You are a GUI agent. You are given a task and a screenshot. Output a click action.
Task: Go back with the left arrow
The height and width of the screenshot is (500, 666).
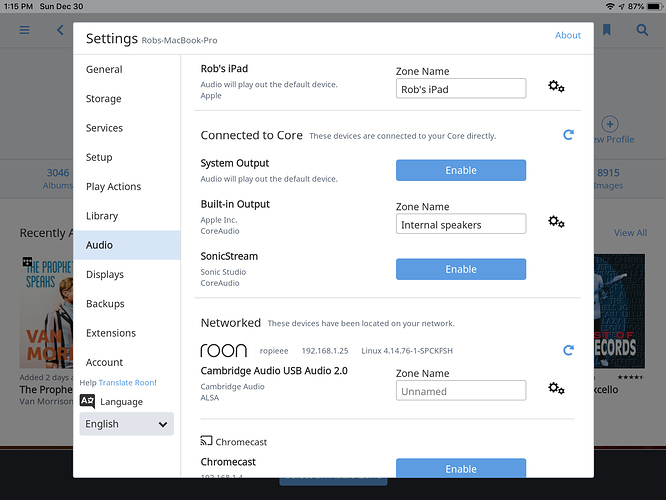[x=60, y=30]
